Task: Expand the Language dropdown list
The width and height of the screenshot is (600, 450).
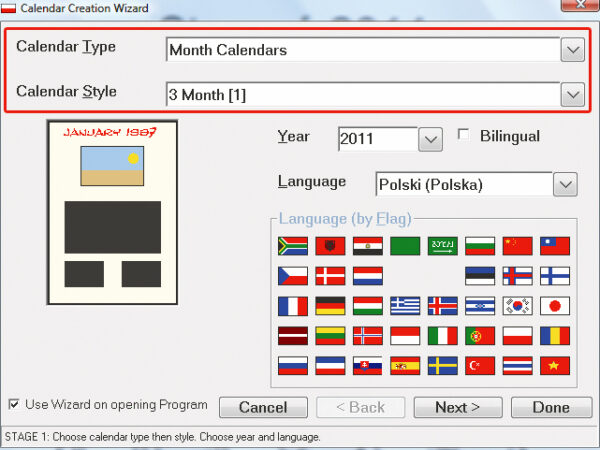Action: 565,185
